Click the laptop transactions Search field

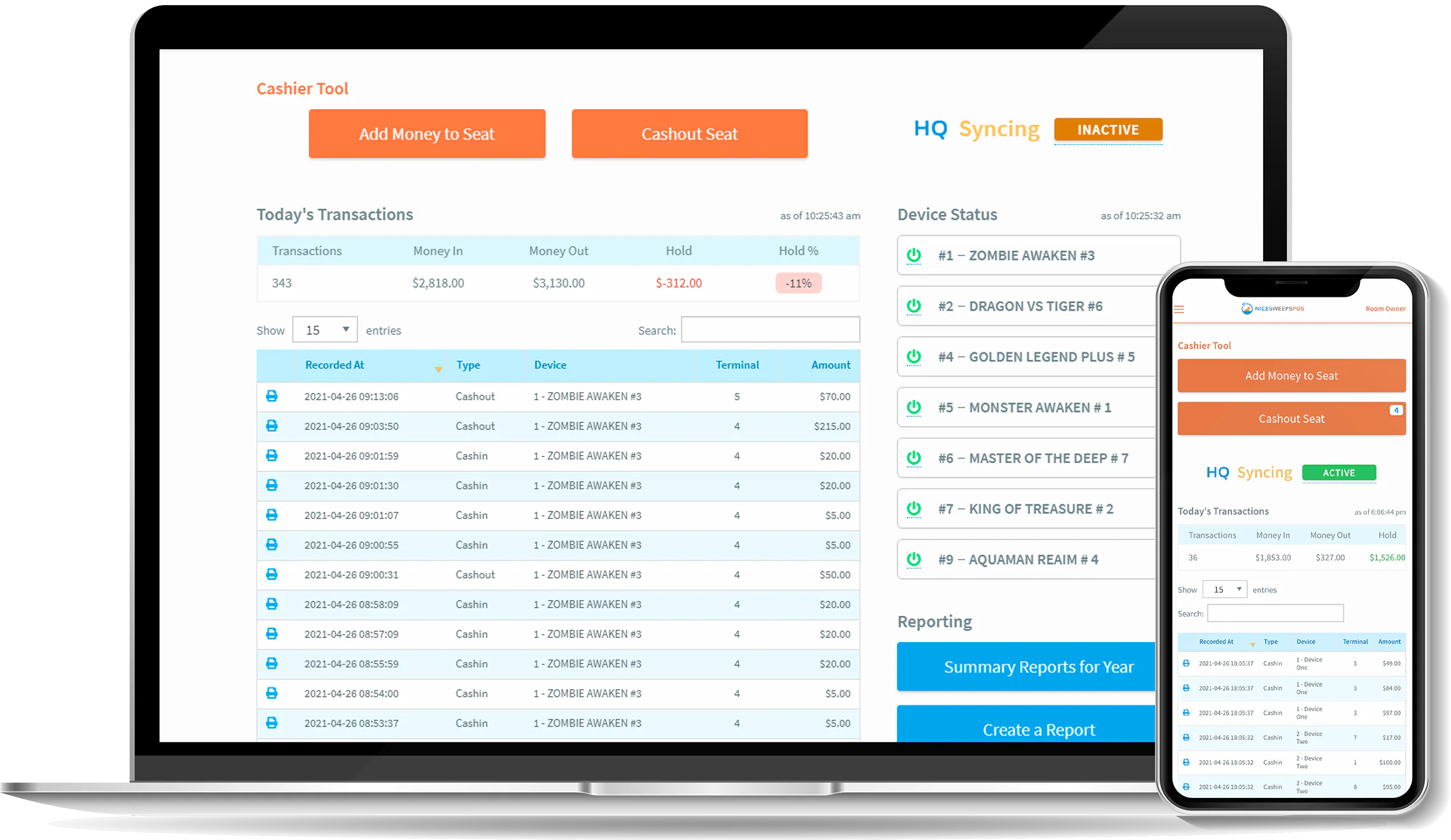770,330
